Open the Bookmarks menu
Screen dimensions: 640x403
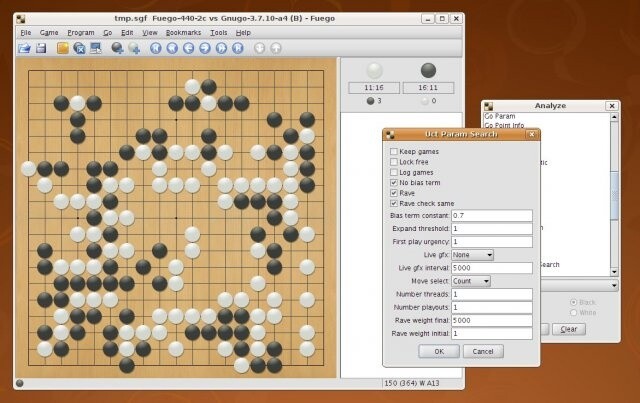coord(183,33)
